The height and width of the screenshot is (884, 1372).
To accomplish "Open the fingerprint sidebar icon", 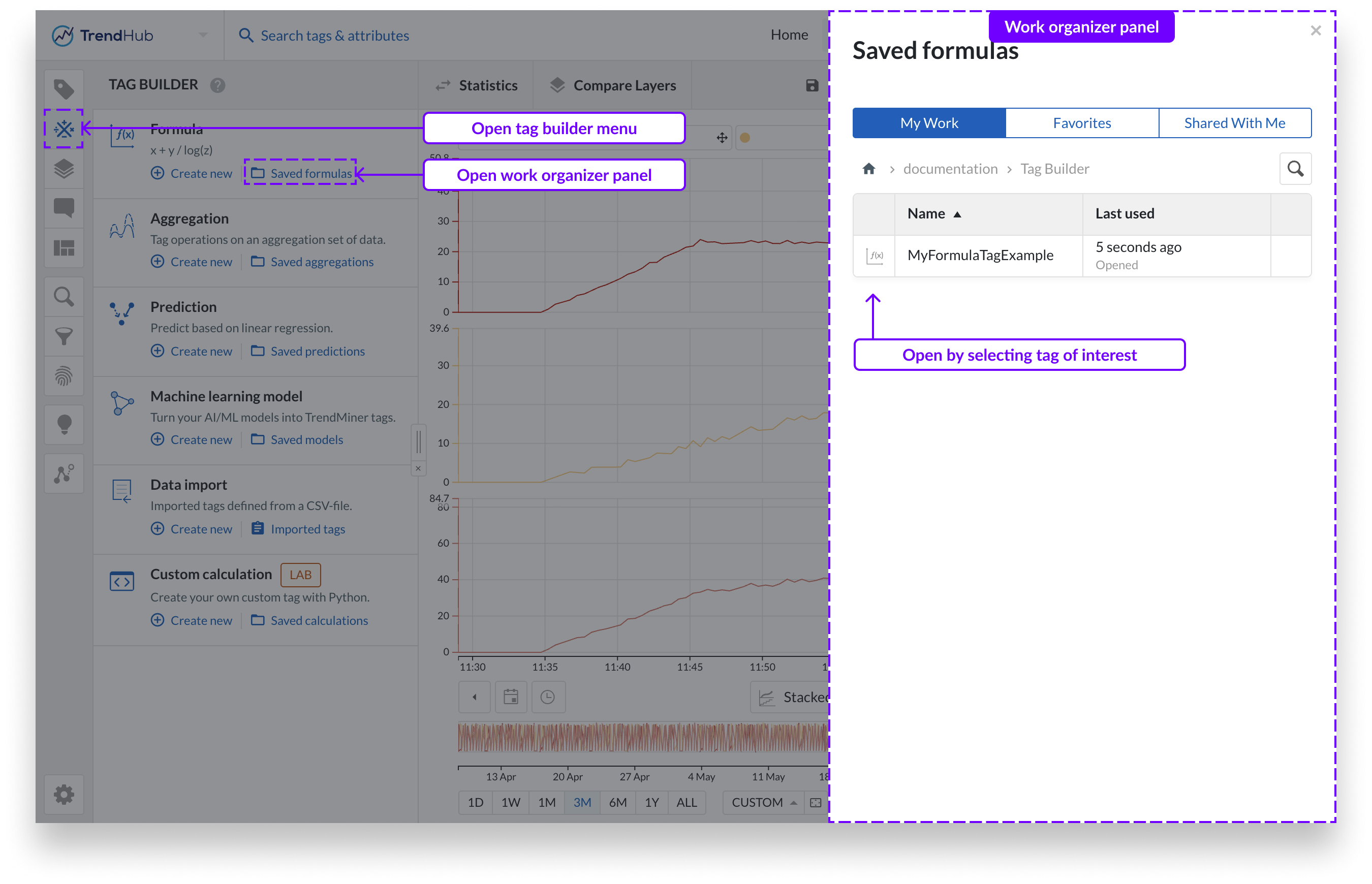I will click(x=64, y=376).
